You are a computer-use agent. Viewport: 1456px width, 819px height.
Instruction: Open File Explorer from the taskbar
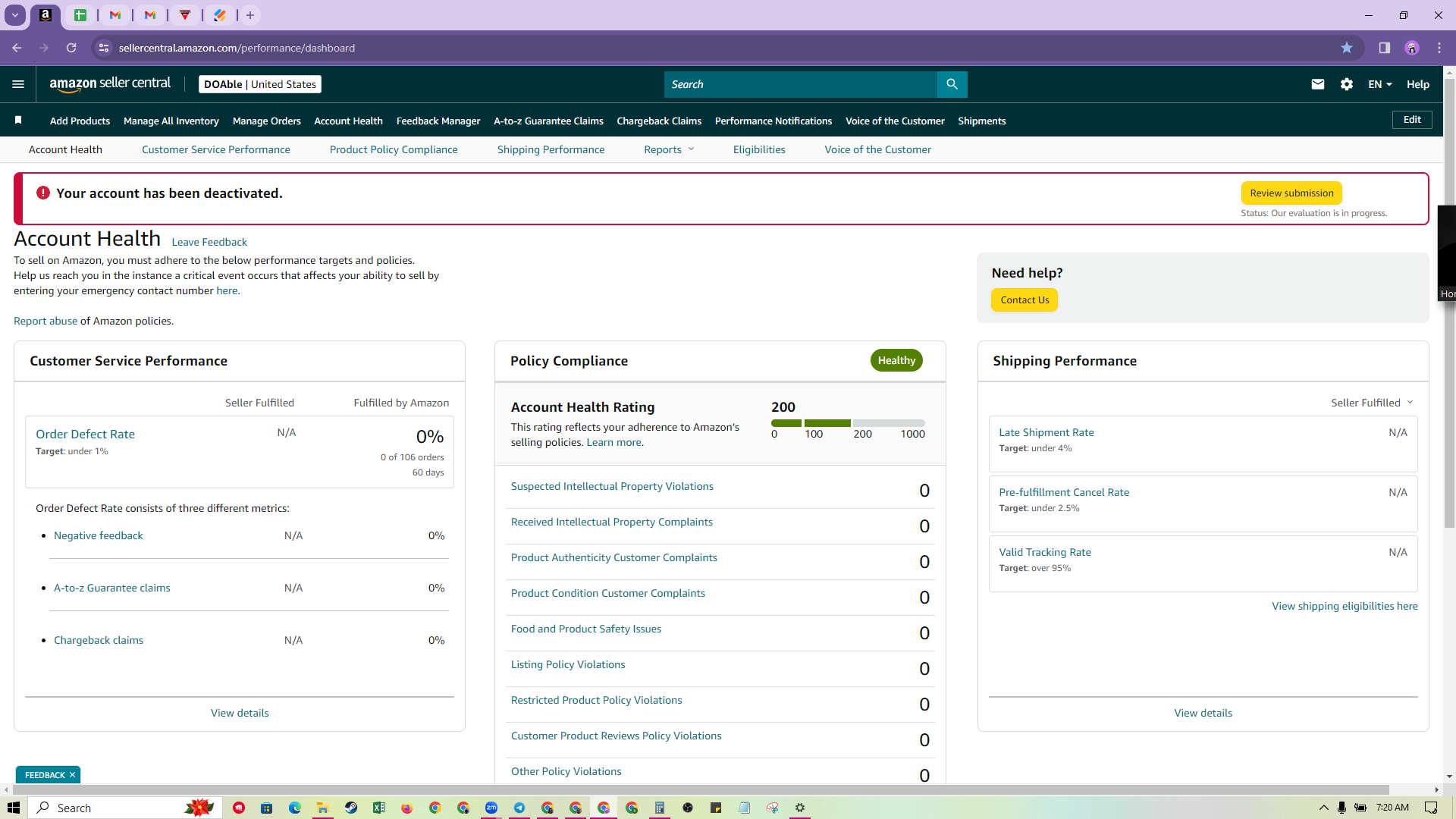(x=323, y=808)
